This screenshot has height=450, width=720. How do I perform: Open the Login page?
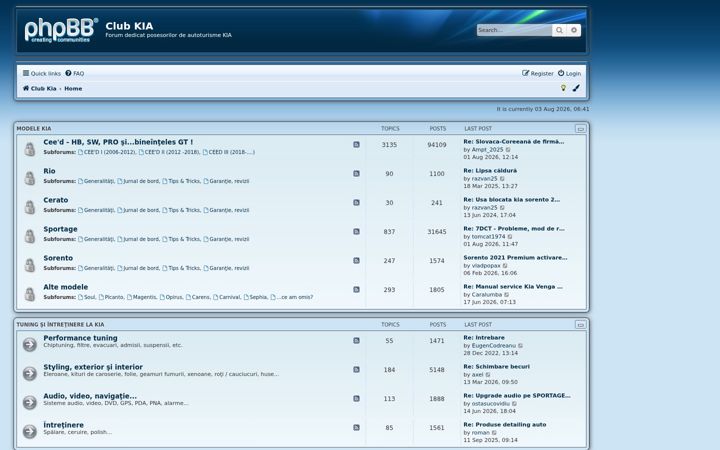click(569, 73)
